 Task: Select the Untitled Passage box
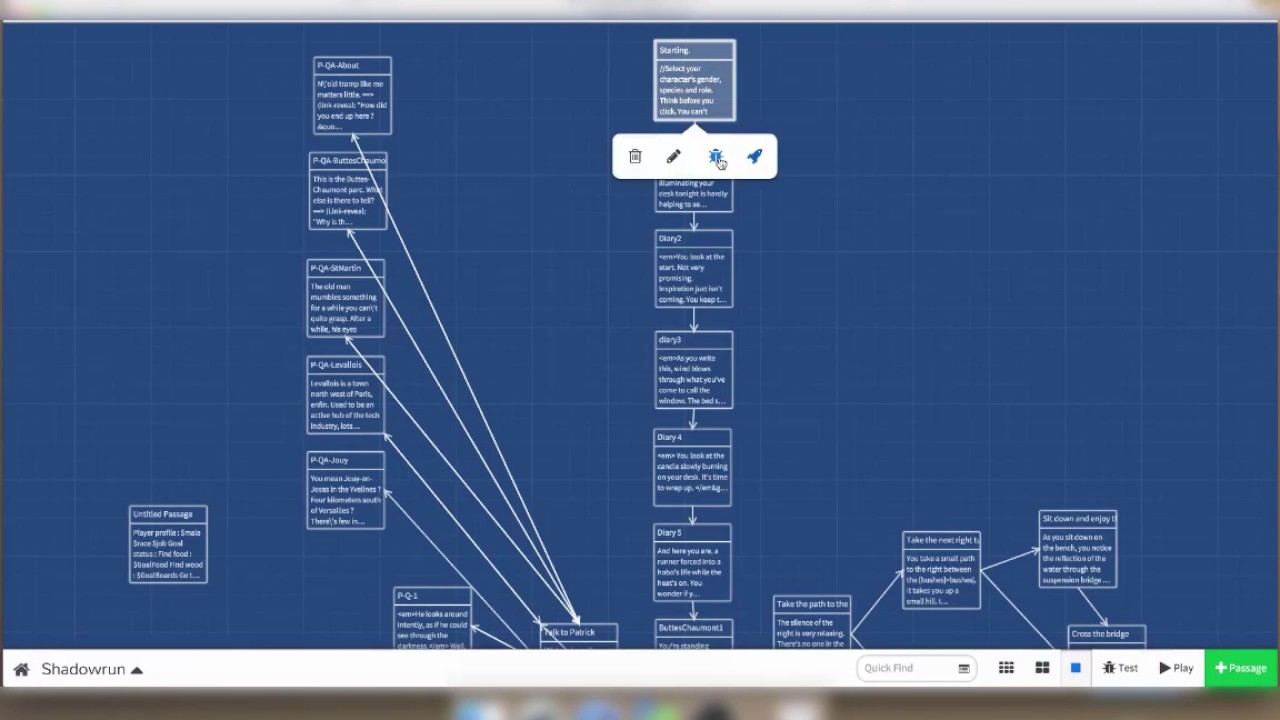tap(168, 544)
